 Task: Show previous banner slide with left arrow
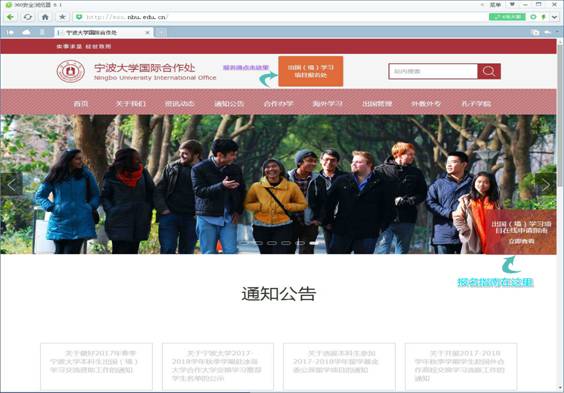tap(12, 185)
